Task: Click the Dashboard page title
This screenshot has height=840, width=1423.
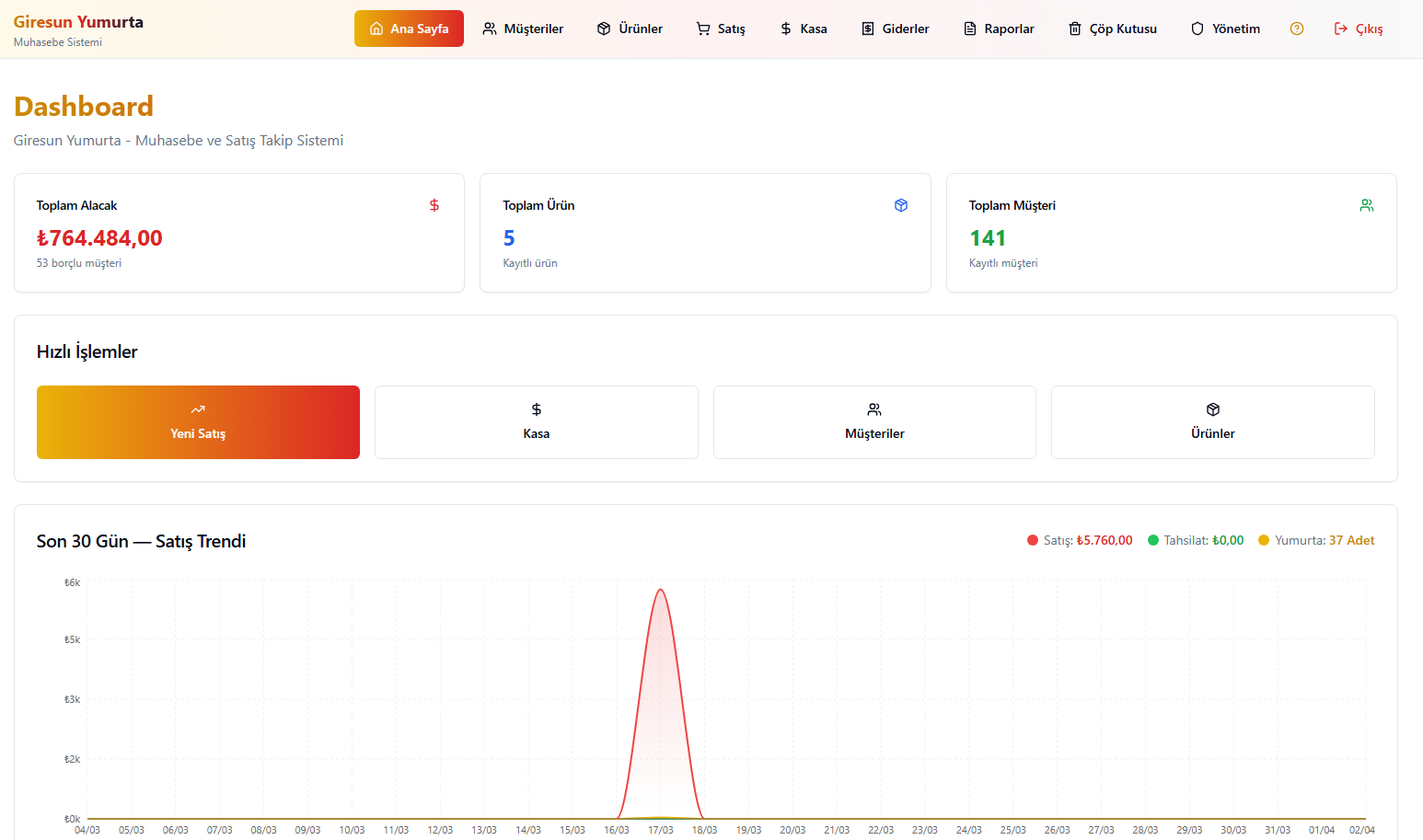Action: (84, 107)
